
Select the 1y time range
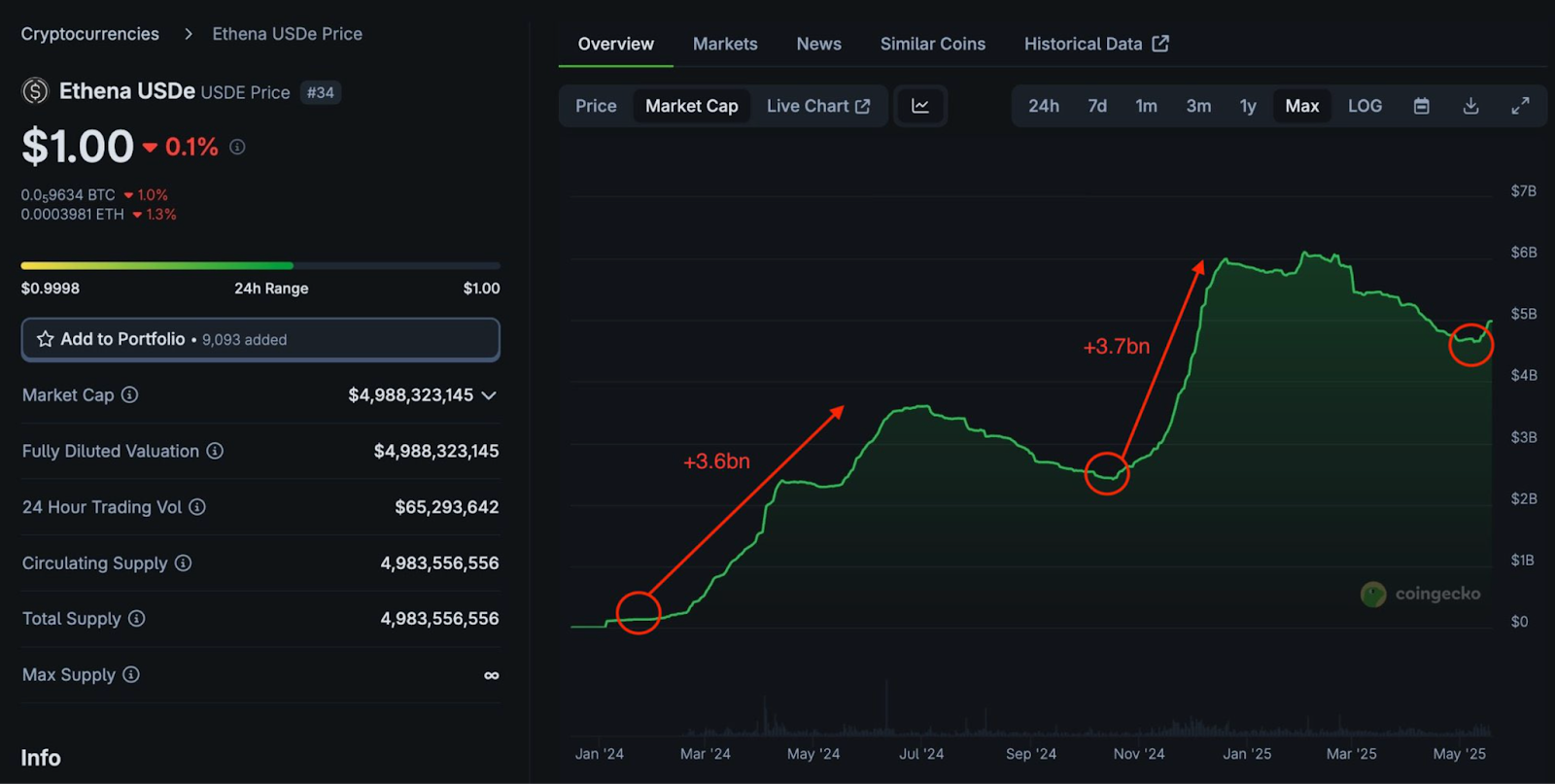[x=1248, y=106]
